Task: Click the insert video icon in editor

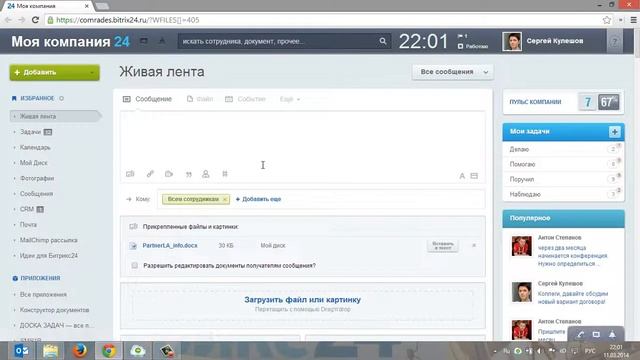Action: coord(169,174)
